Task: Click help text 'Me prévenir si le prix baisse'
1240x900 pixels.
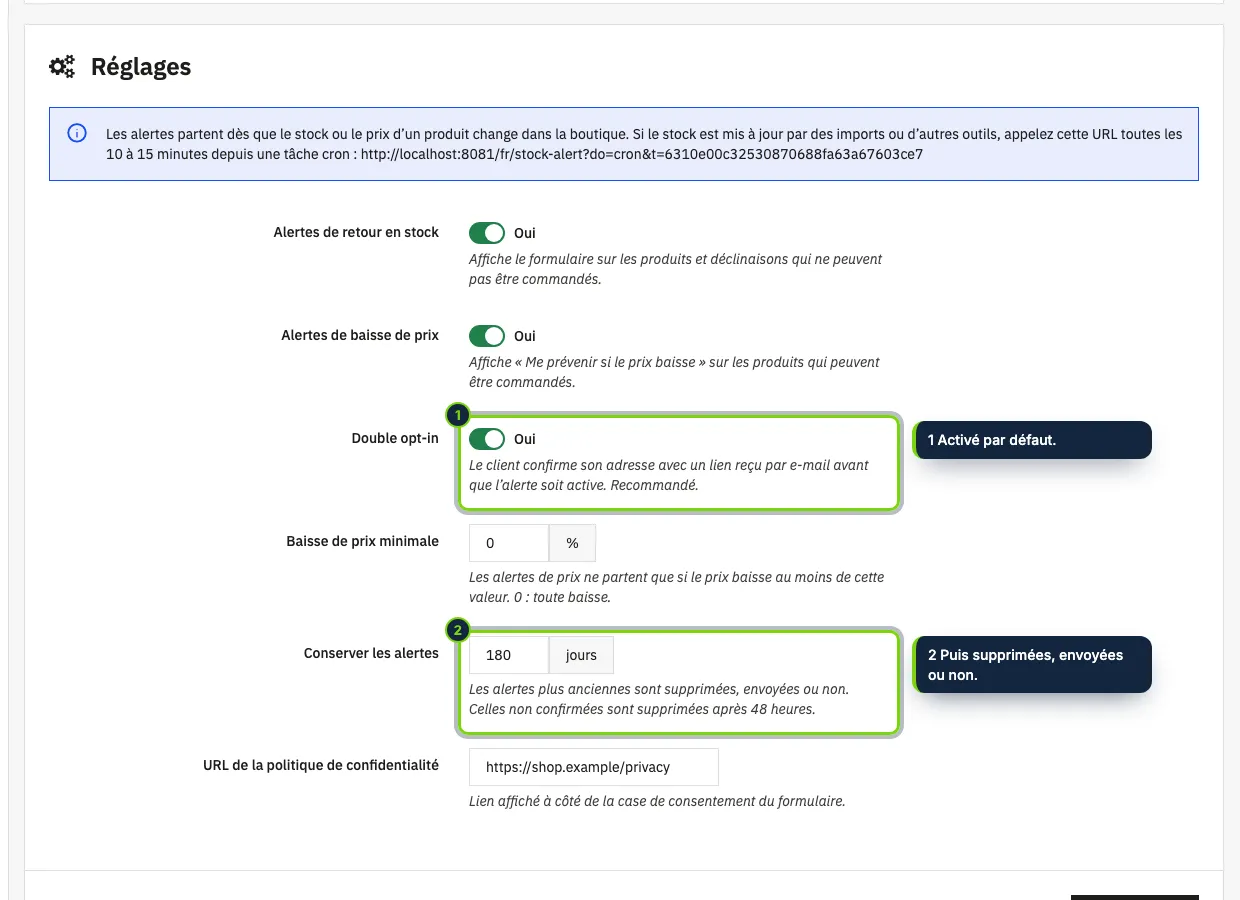Action: tap(674, 372)
